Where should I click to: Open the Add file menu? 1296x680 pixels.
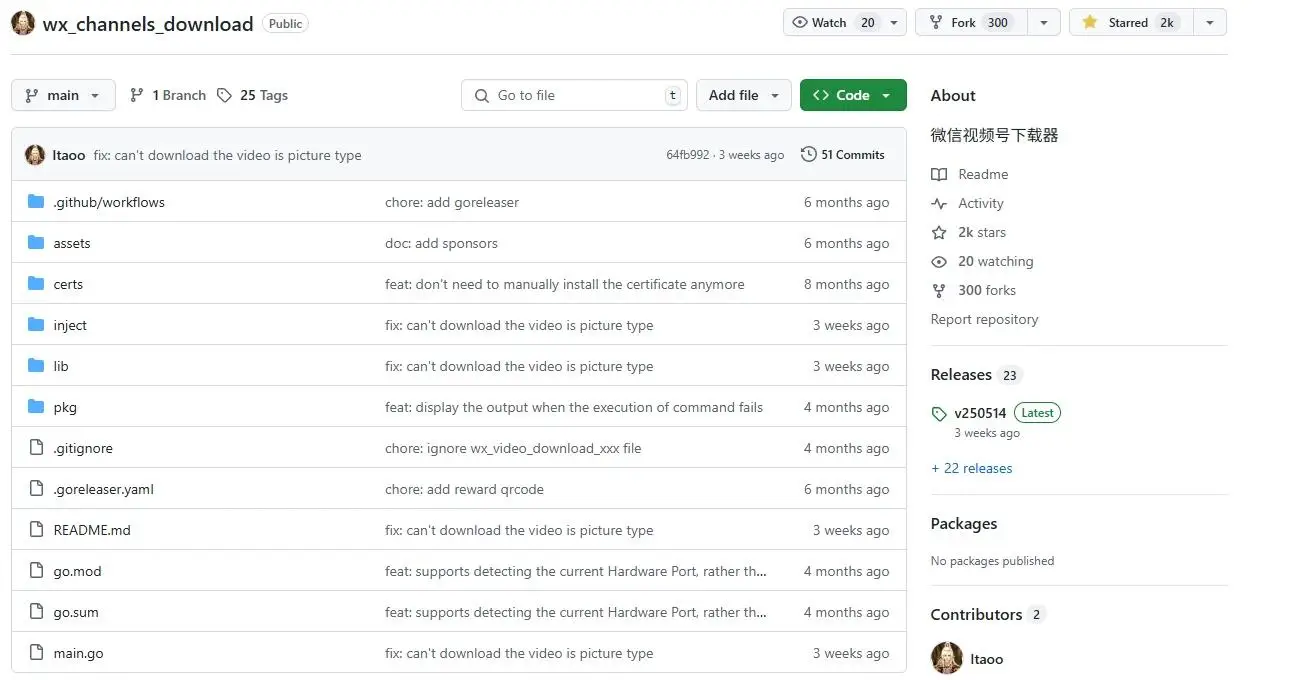click(x=743, y=95)
